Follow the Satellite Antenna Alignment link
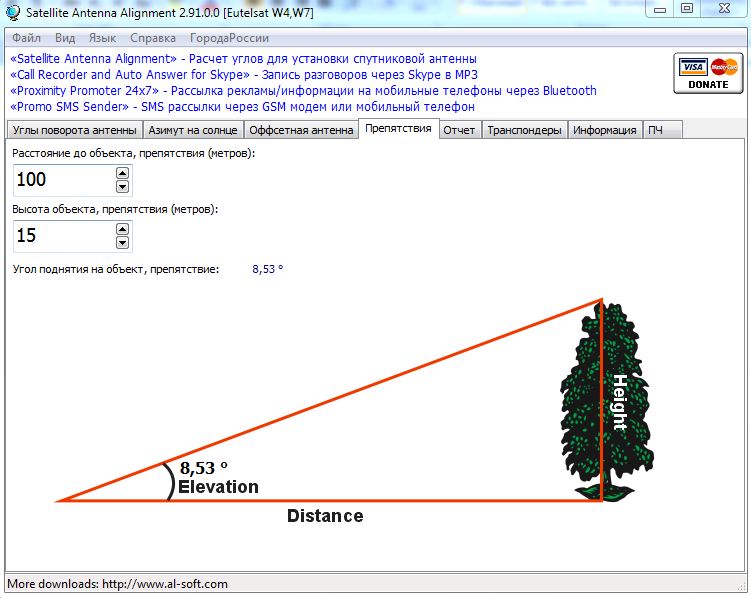The image size is (751, 598). 93,59
